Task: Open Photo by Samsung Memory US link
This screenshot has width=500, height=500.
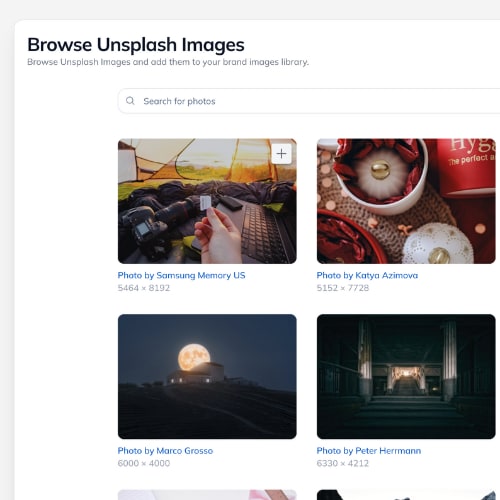Action: 181,275
